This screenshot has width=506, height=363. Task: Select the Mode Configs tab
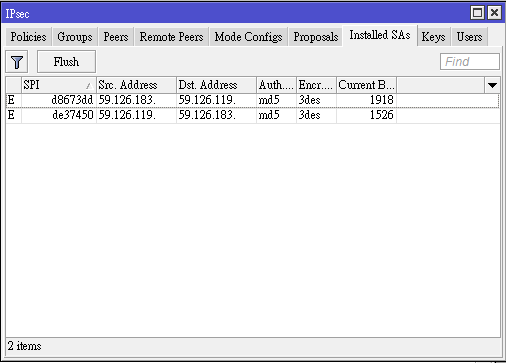point(248,37)
